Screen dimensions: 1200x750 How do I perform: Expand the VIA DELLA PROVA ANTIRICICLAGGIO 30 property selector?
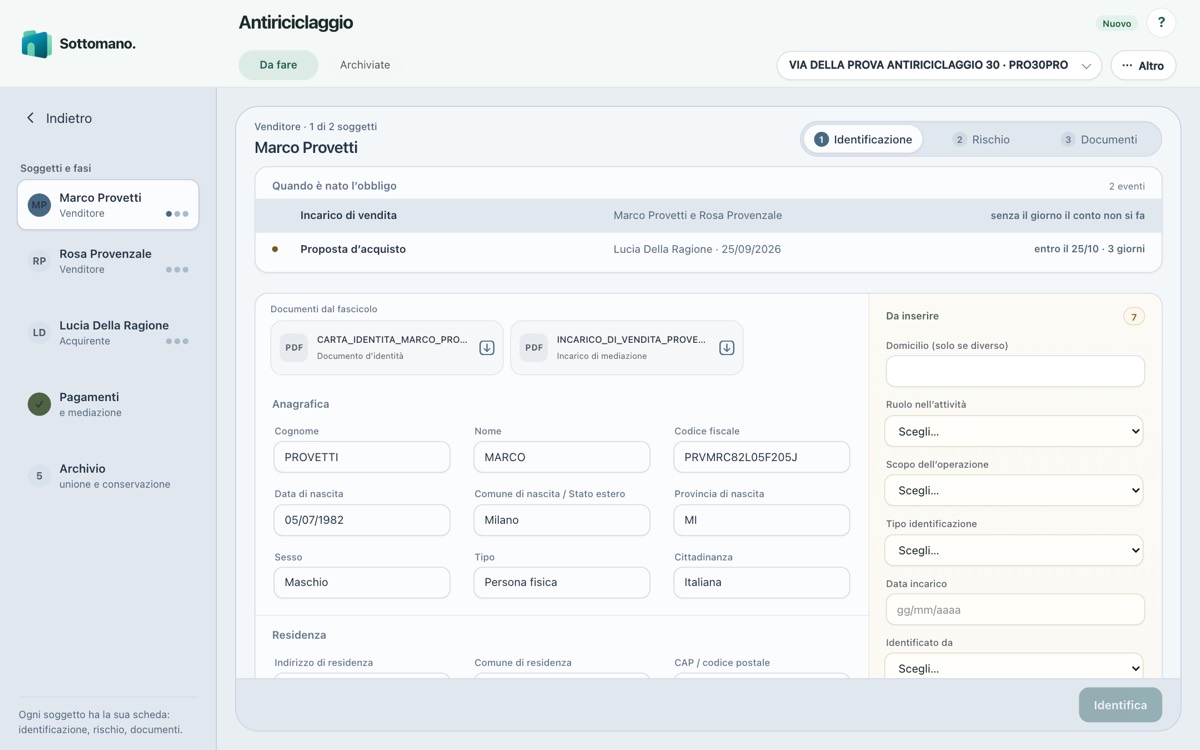coord(939,65)
